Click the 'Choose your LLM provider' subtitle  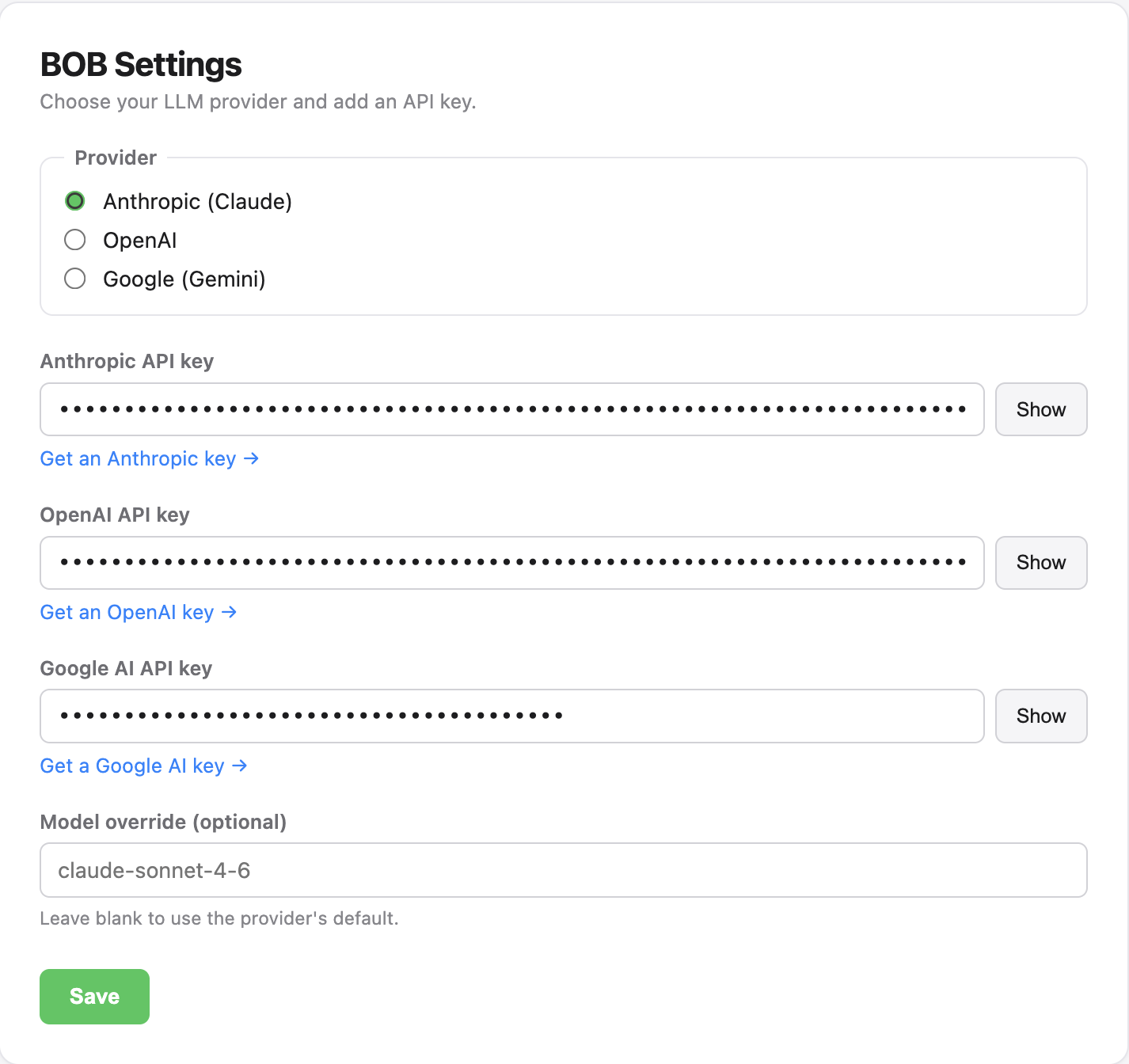point(258,102)
